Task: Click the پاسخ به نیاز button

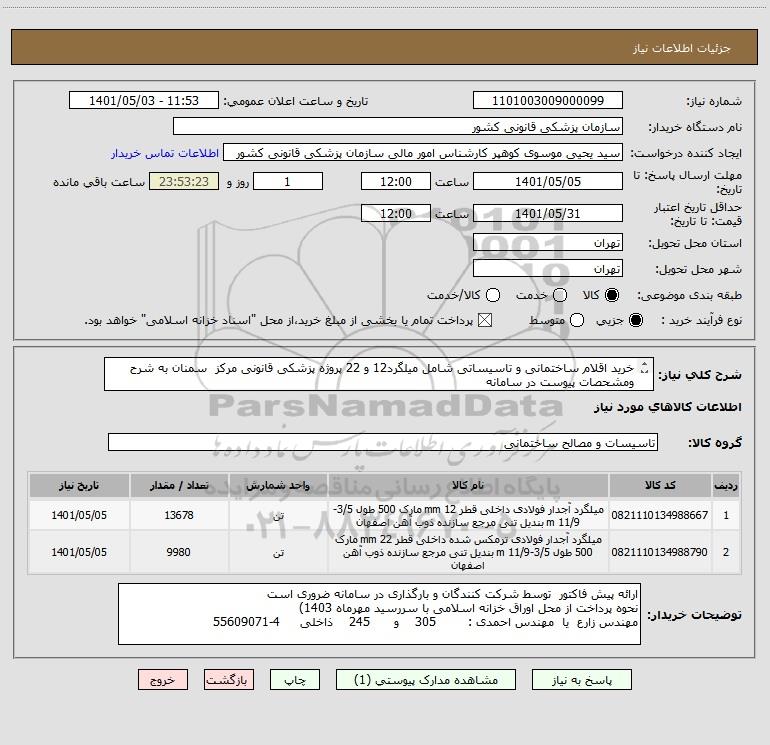Action: coord(581,680)
